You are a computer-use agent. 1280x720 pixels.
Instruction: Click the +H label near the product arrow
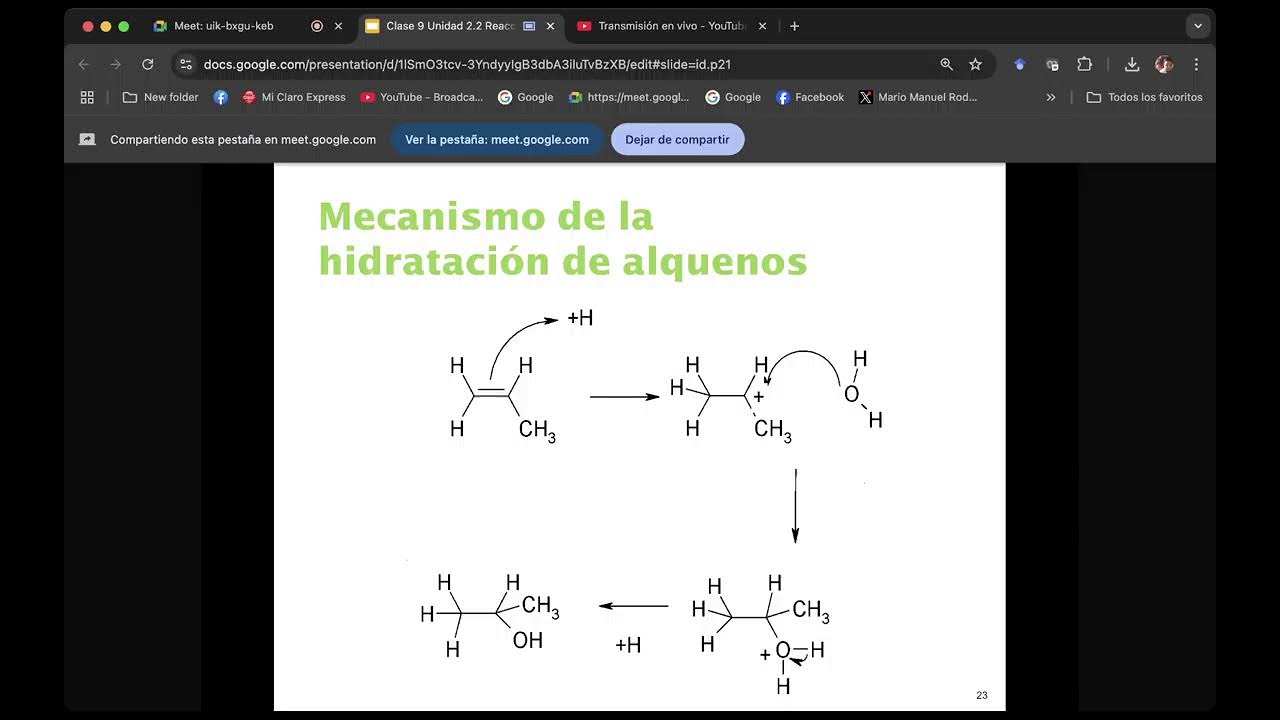click(x=628, y=645)
